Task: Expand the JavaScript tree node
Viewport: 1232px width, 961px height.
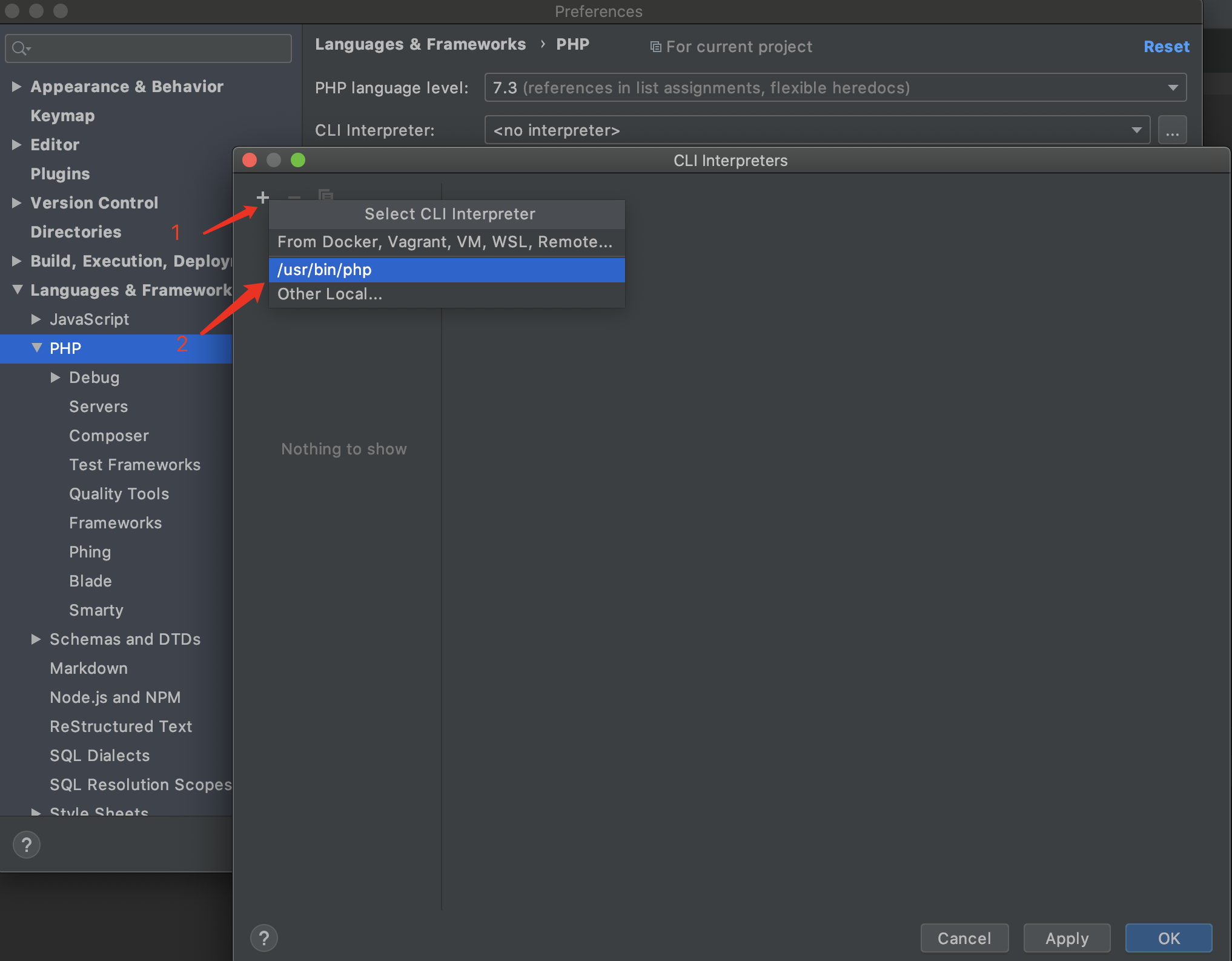Action: [36, 319]
